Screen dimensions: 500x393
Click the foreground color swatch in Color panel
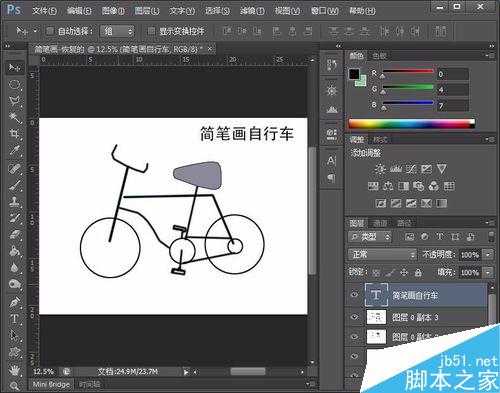tap(354, 74)
